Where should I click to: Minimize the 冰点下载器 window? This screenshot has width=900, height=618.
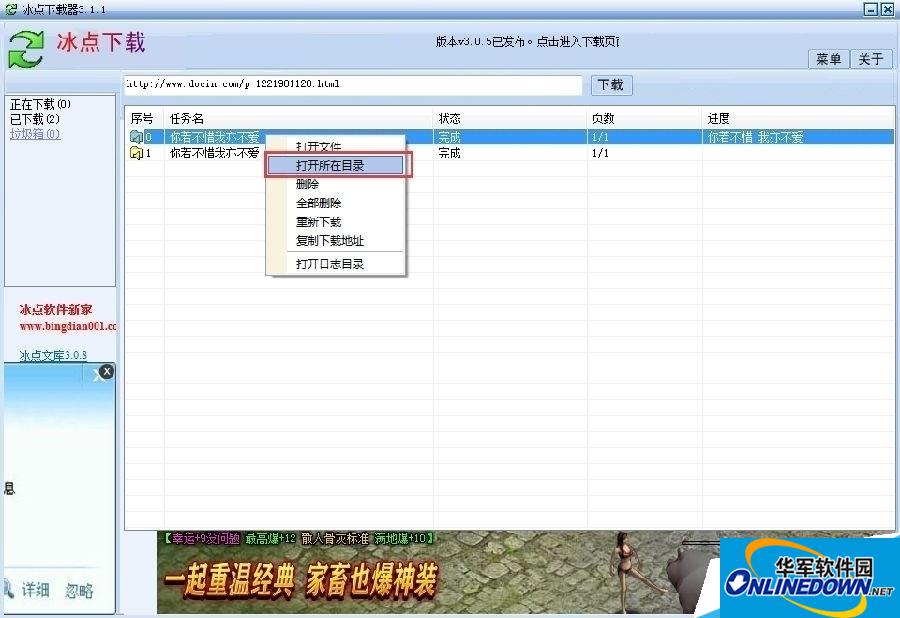click(871, 9)
